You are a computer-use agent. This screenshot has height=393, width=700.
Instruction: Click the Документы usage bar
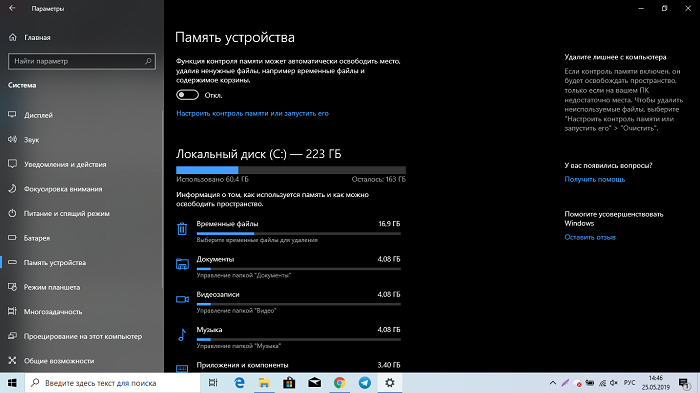(299, 269)
